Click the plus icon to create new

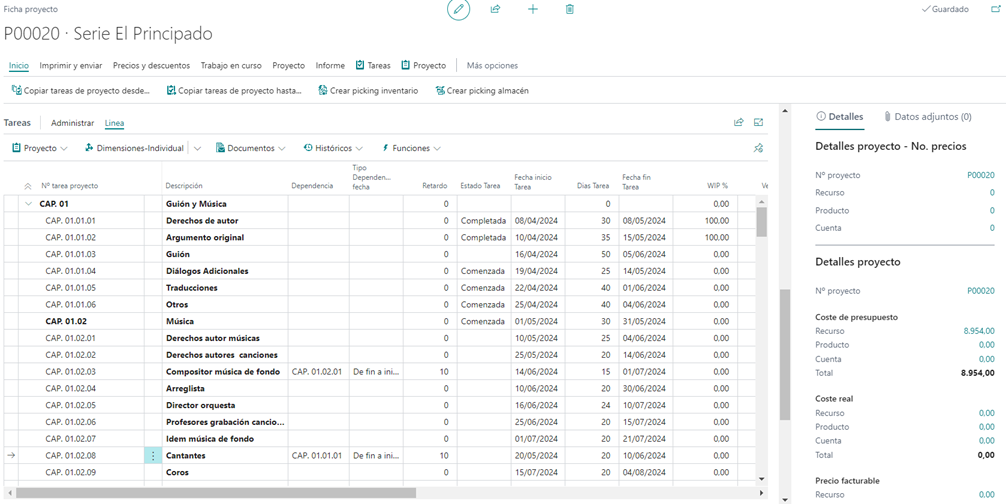click(533, 10)
